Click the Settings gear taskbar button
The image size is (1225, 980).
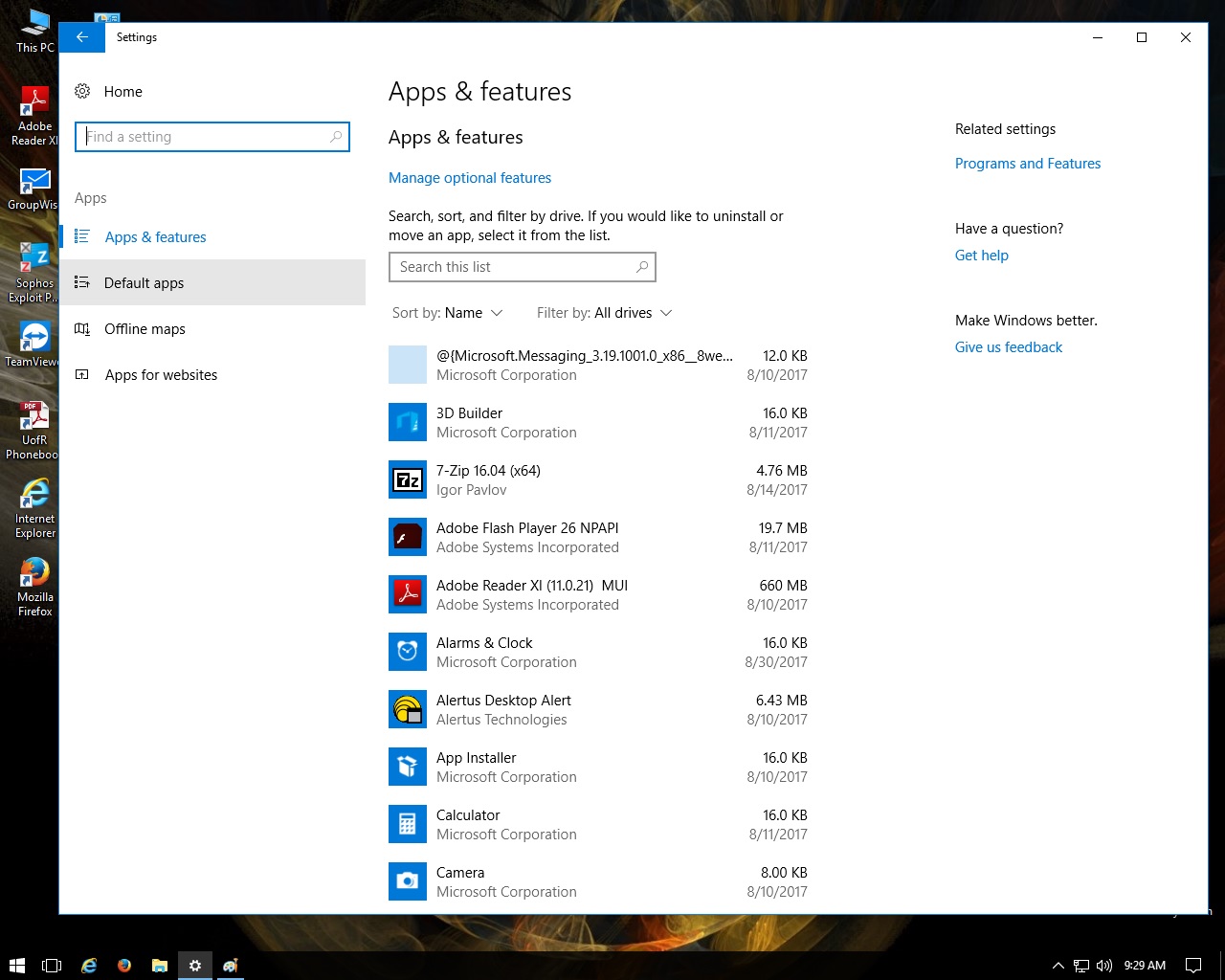coord(195,966)
